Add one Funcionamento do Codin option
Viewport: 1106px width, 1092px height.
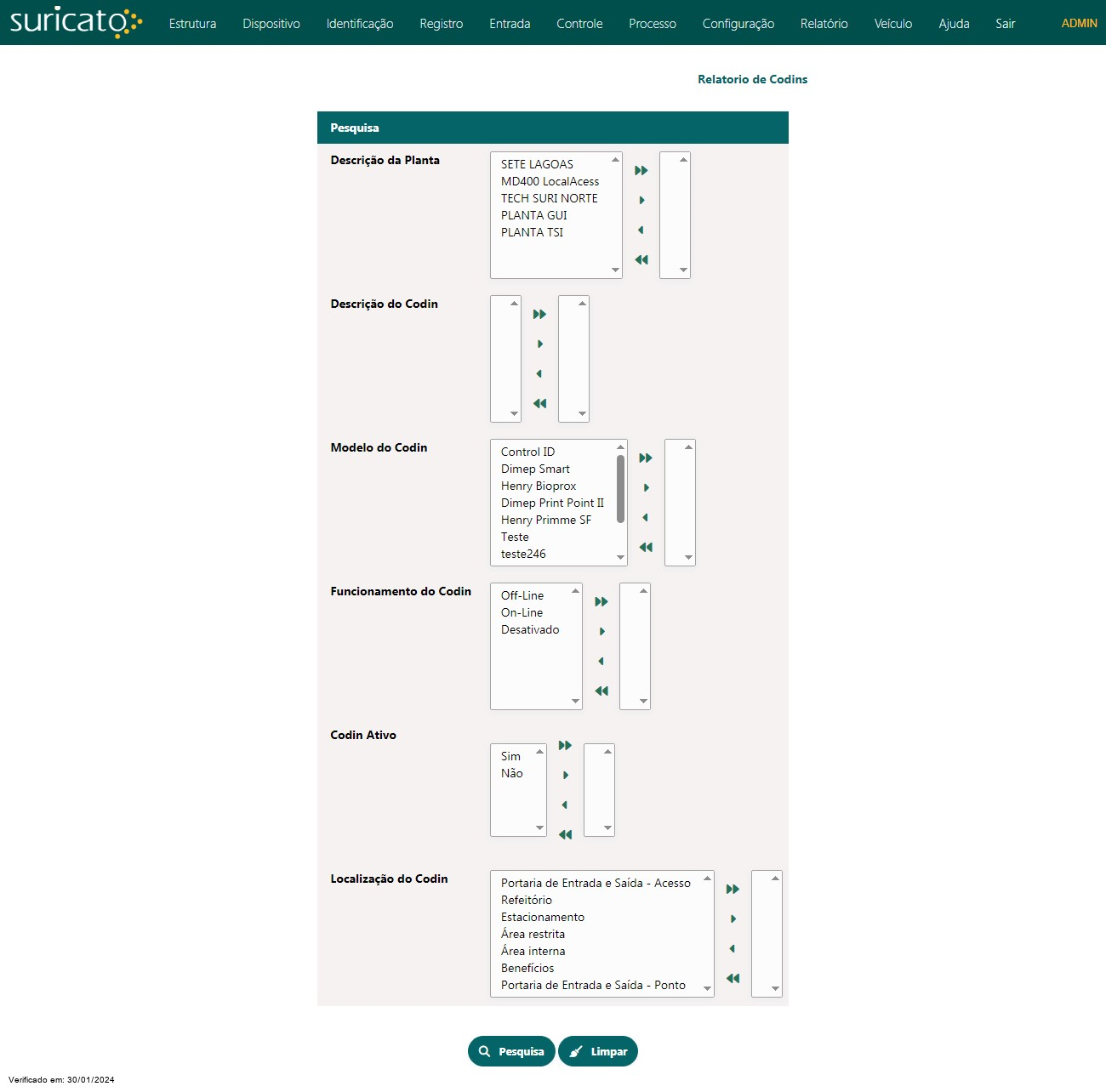tap(601, 632)
